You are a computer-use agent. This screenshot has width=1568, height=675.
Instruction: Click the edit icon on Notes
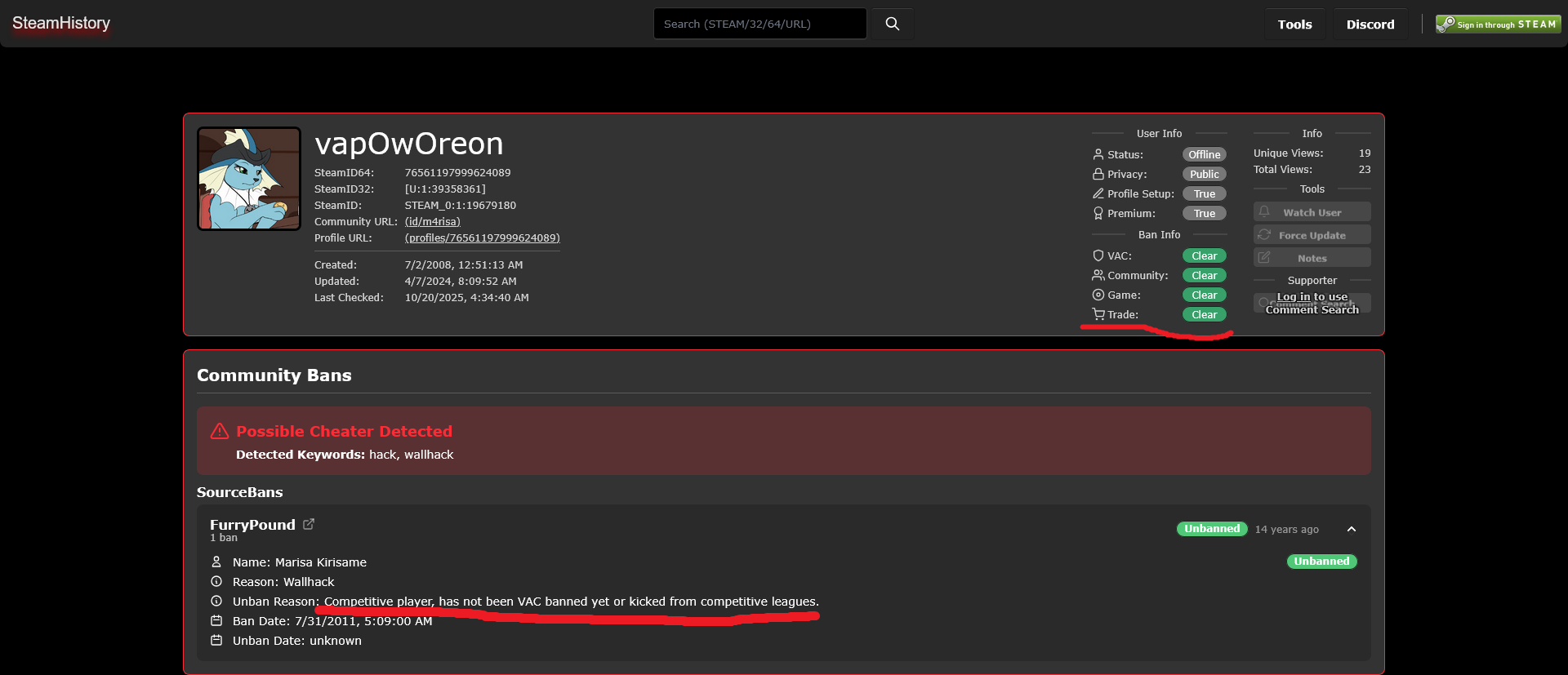point(1264,257)
